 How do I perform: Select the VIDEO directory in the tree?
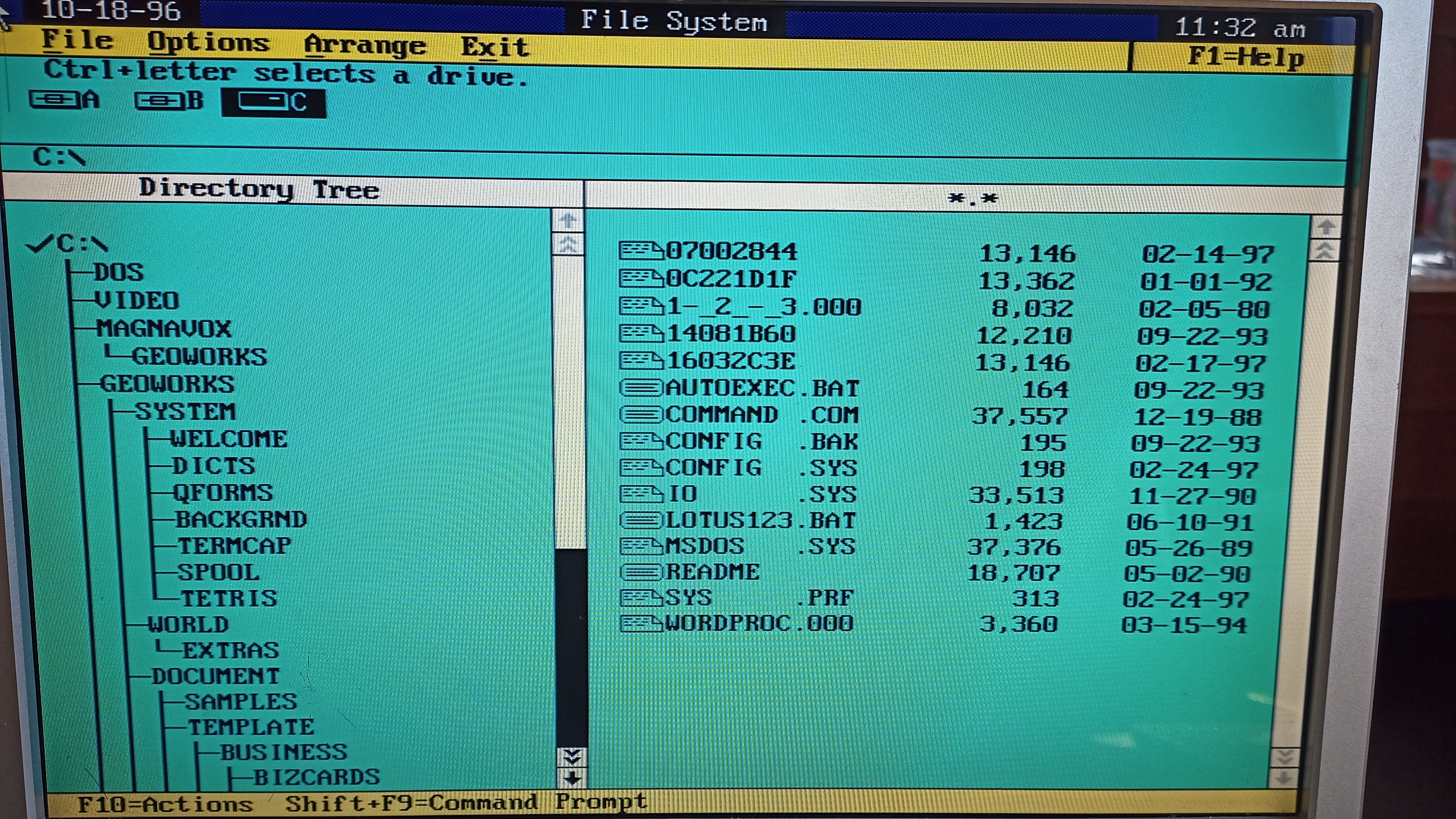point(137,300)
